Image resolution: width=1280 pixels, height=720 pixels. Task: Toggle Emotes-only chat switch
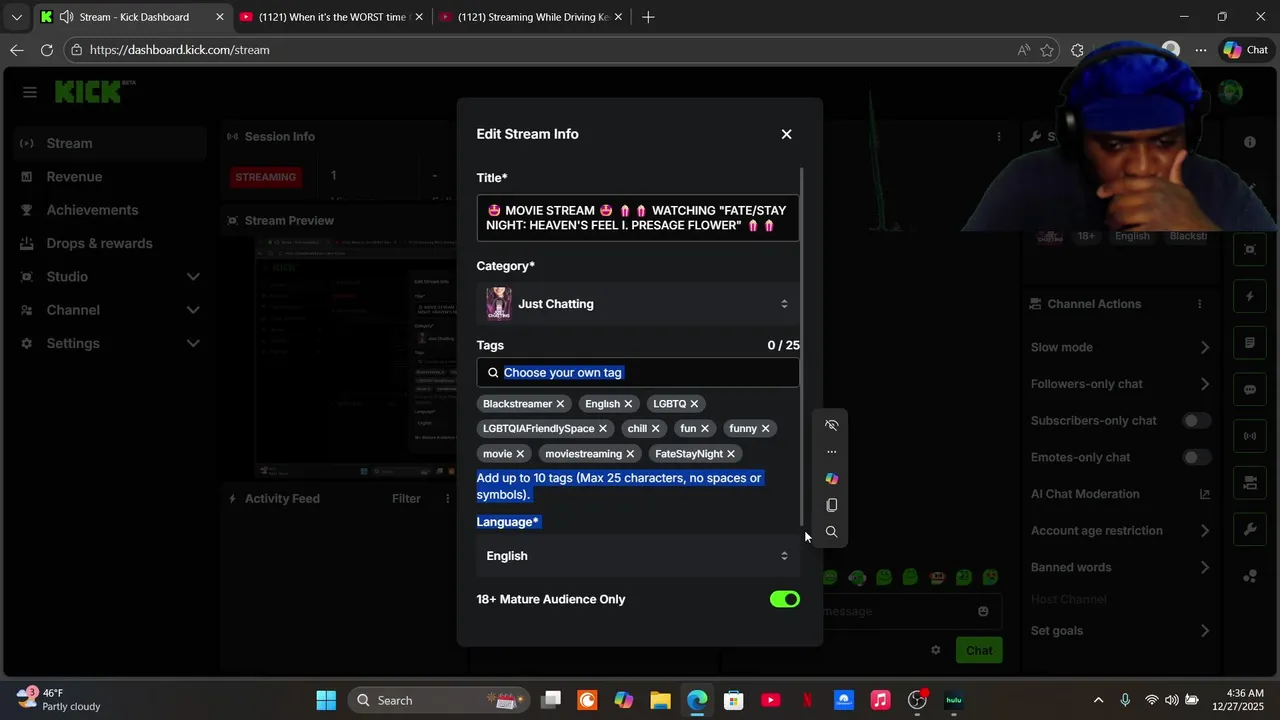(1197, 457)
